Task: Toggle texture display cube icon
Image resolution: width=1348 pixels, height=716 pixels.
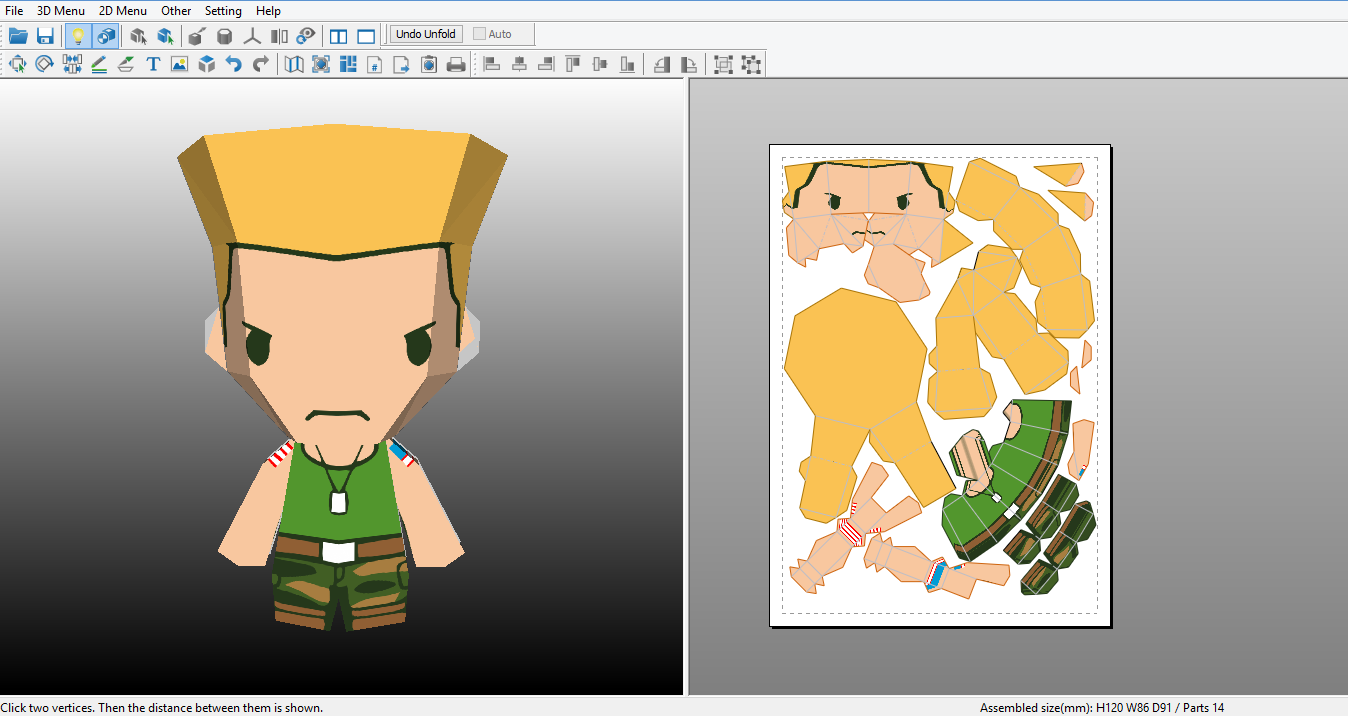Action: click(x=106, y=36)
